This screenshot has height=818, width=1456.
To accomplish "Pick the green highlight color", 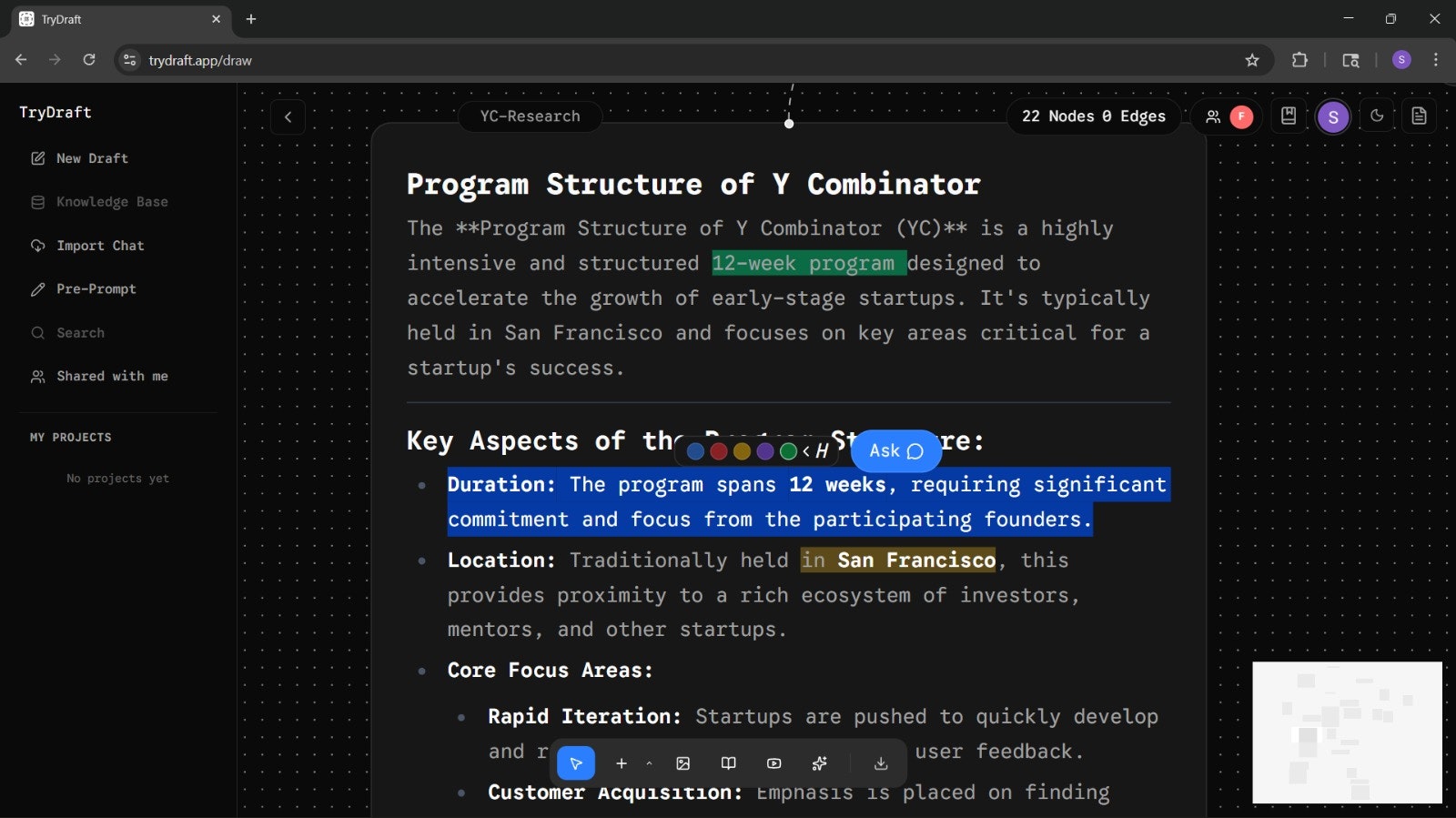I will (788, 451).
